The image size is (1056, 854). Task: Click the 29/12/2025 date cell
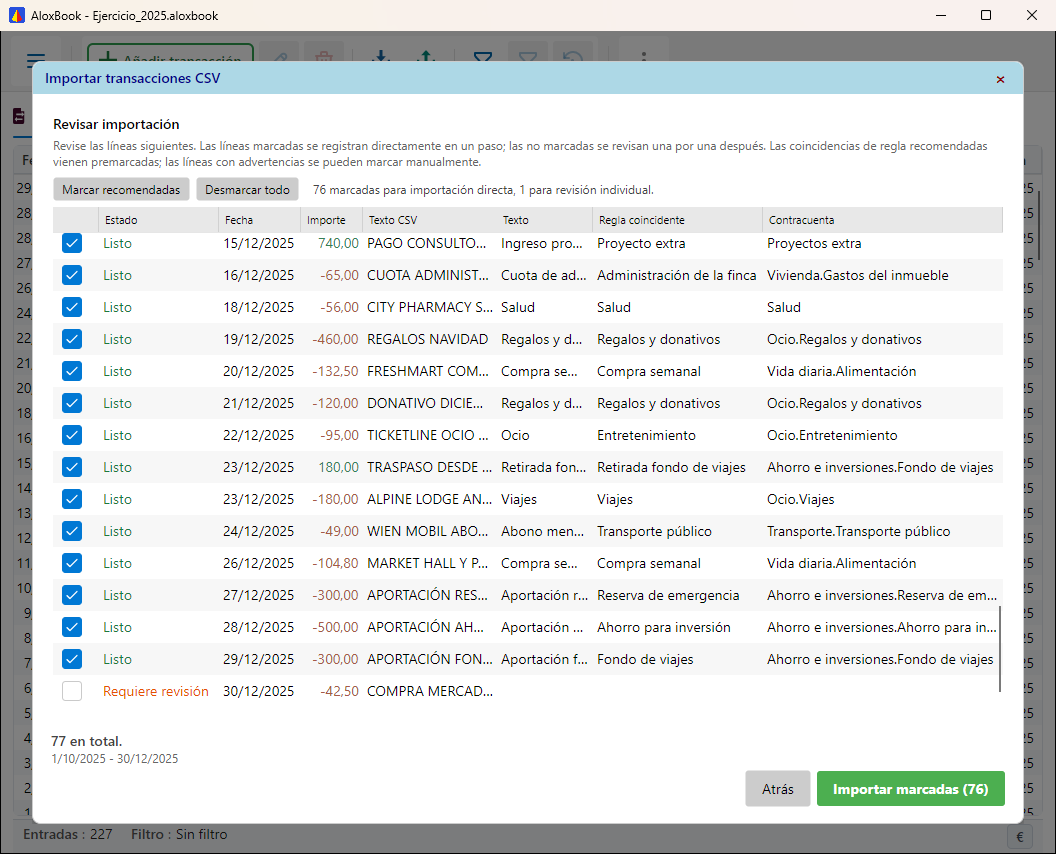(x=259, y=659)
